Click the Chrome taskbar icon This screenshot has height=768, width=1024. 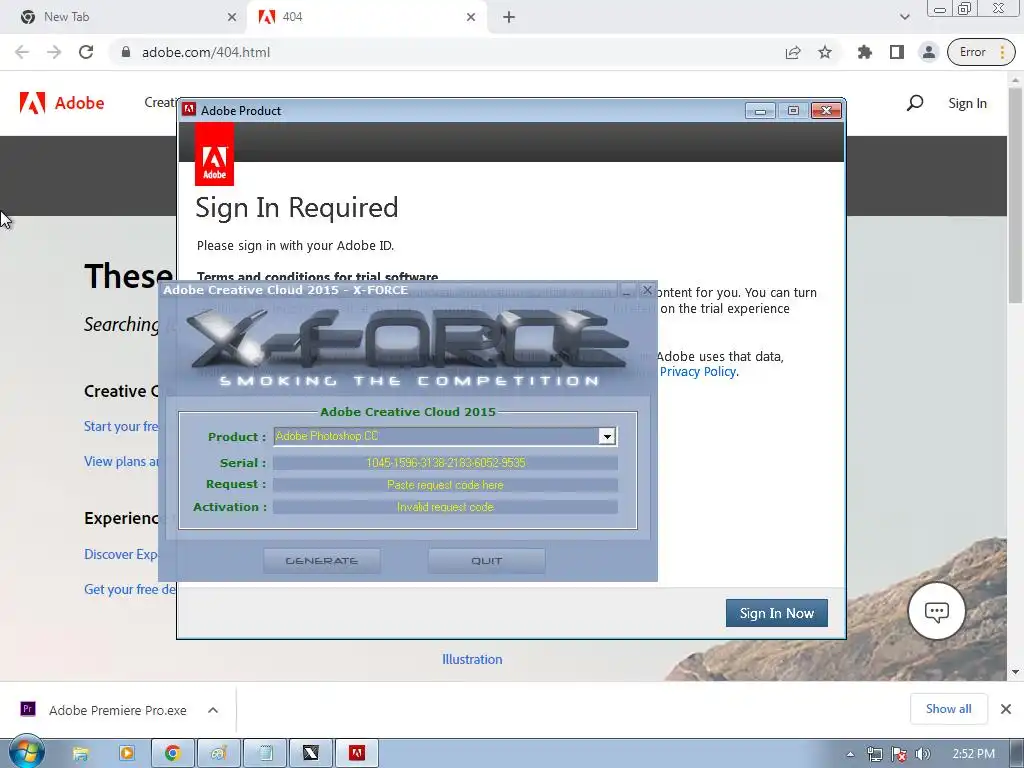click(x=172, y=754)
